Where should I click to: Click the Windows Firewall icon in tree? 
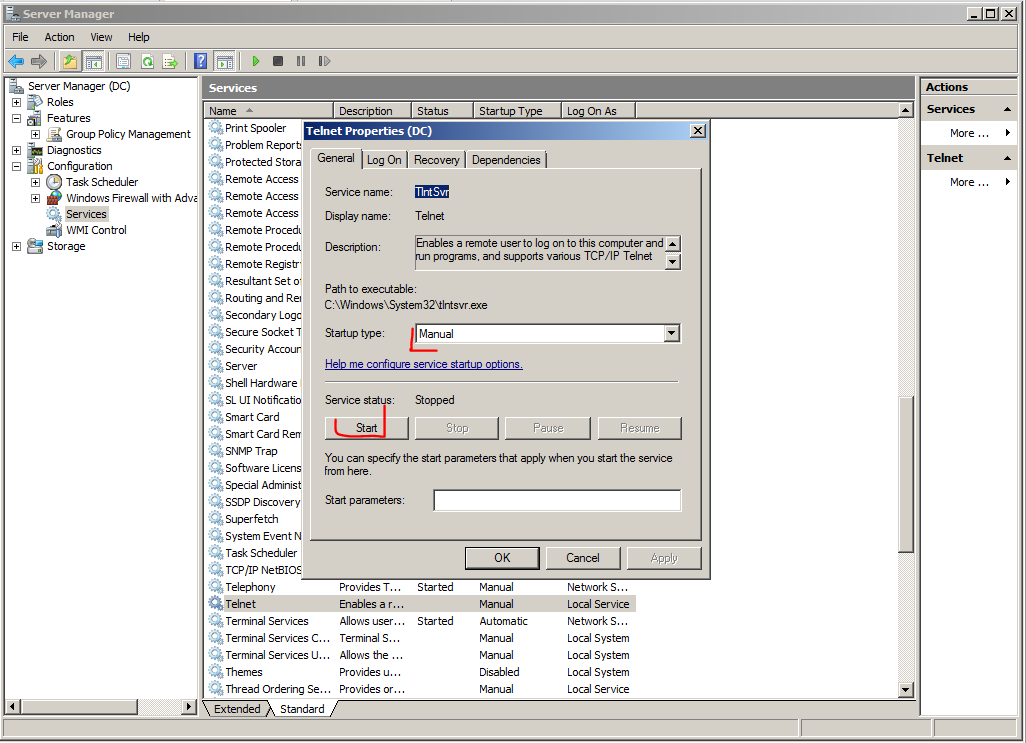coord(54,198)
